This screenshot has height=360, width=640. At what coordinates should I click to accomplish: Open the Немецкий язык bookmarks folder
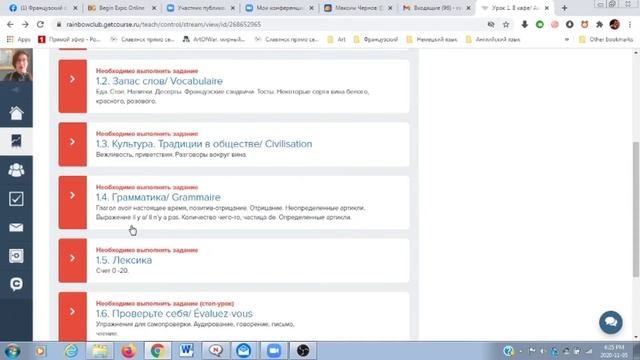[x=432, y=40]
